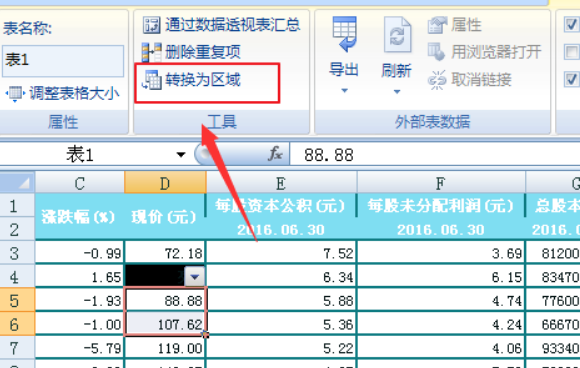Screen dimensions: 580x368
Task: Click the external table Properties icon
Action: pos(437,25)
